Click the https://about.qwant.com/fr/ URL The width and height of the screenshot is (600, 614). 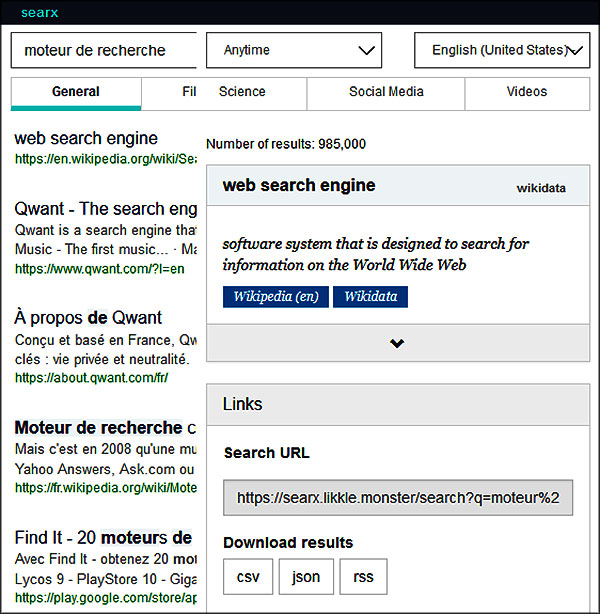click(91, 378)
